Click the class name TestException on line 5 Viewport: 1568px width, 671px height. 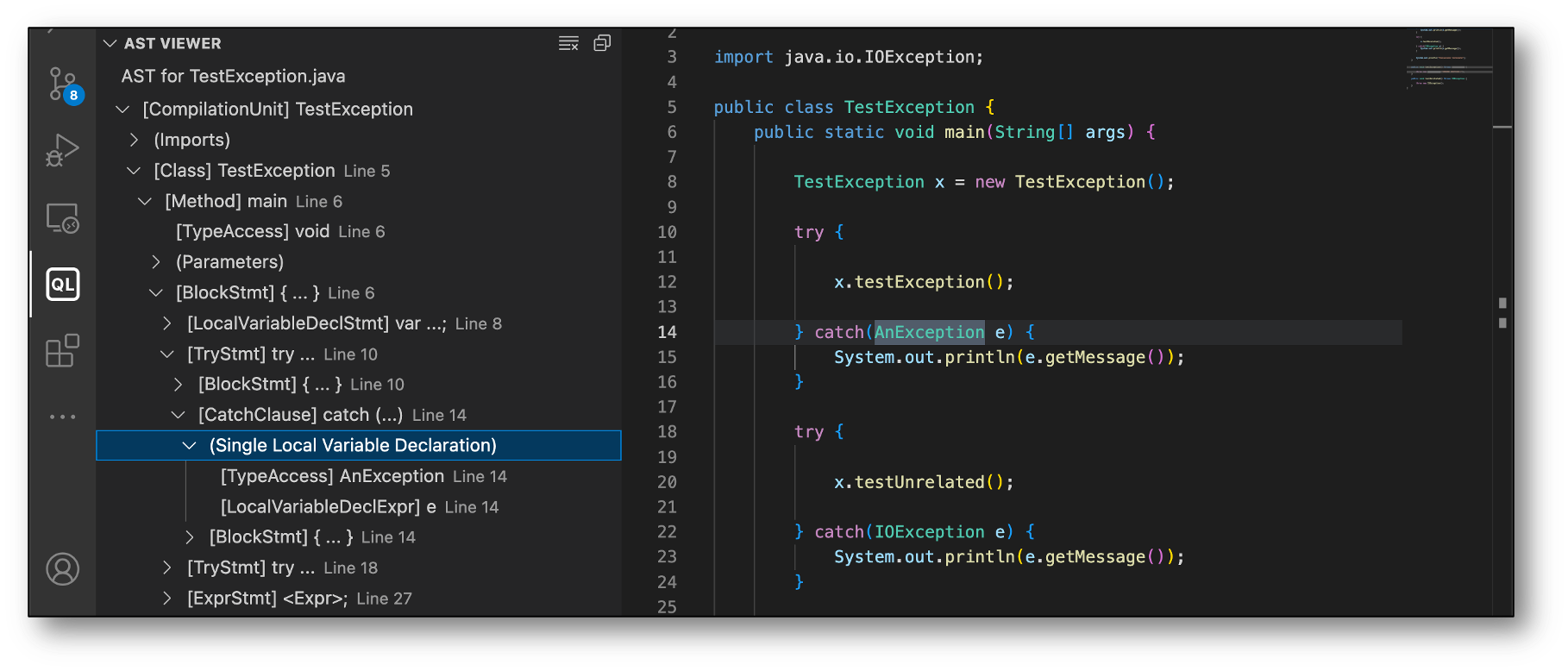(x=909, y=107)
